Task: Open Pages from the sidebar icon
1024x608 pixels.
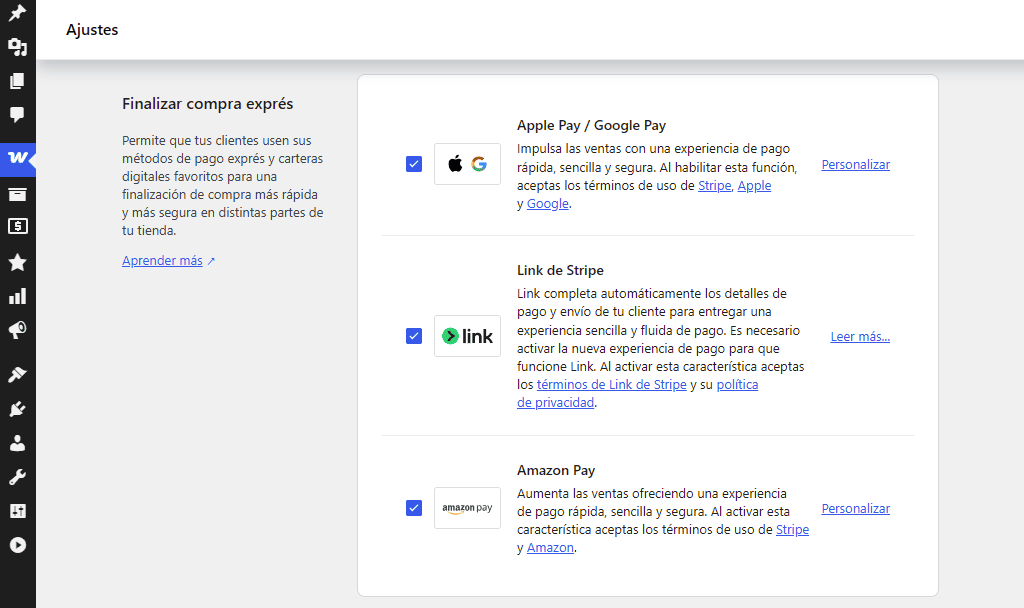Action: tap(18, 81)
